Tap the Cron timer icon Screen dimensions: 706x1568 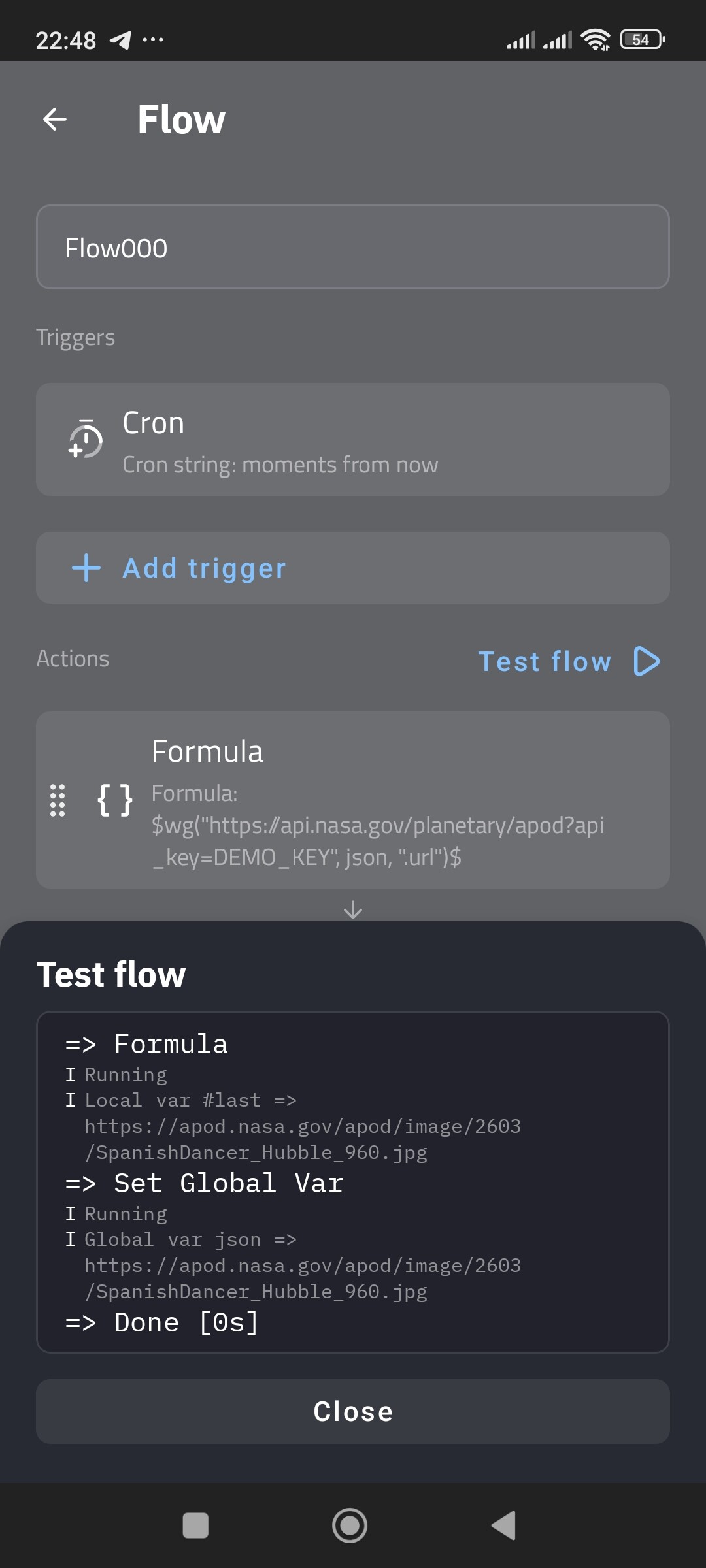[x=86, y=440]
